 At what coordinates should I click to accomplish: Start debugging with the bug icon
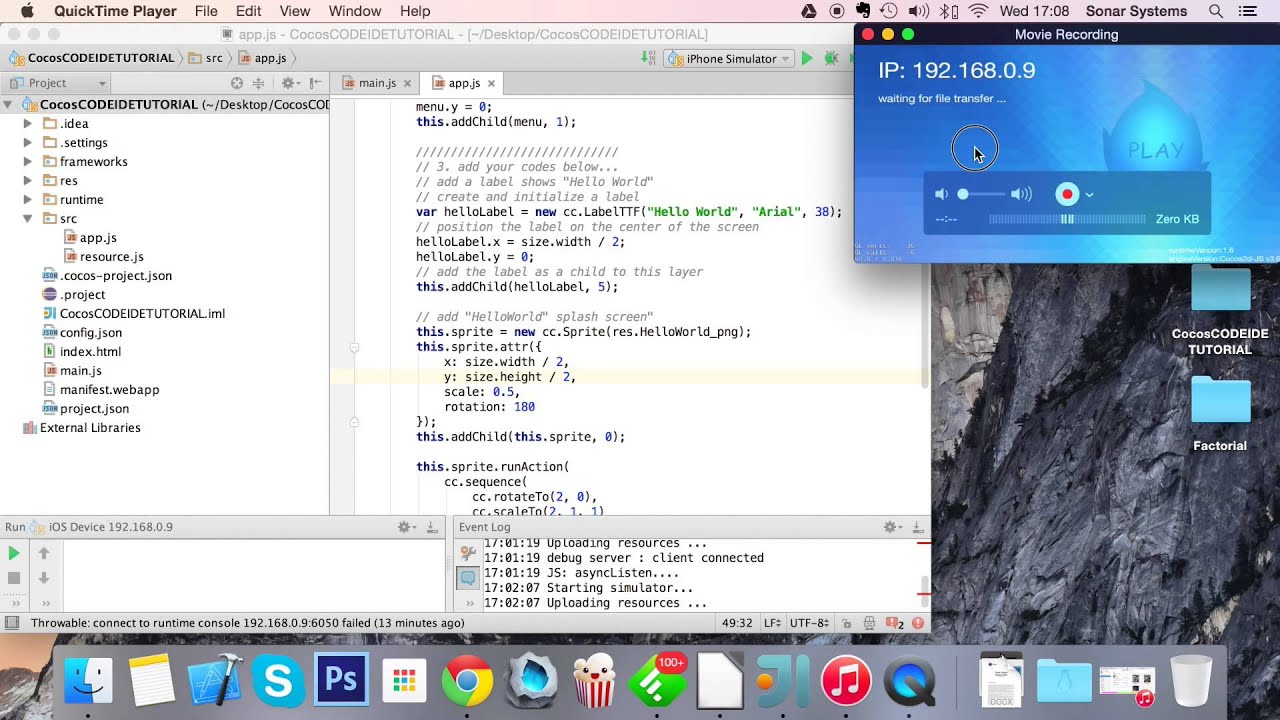[x=831, y=59]
